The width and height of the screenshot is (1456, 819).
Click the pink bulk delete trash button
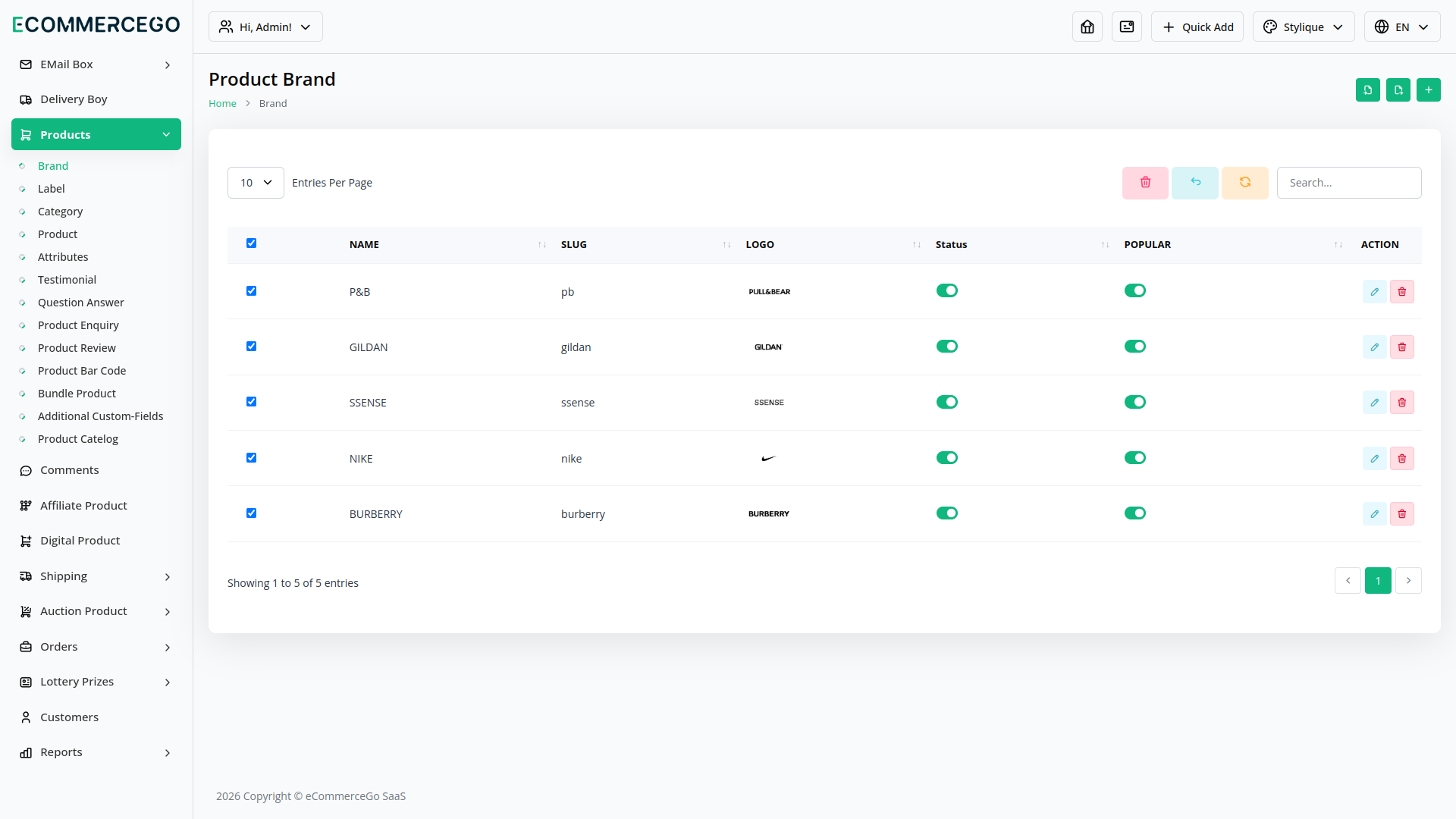1145,183
